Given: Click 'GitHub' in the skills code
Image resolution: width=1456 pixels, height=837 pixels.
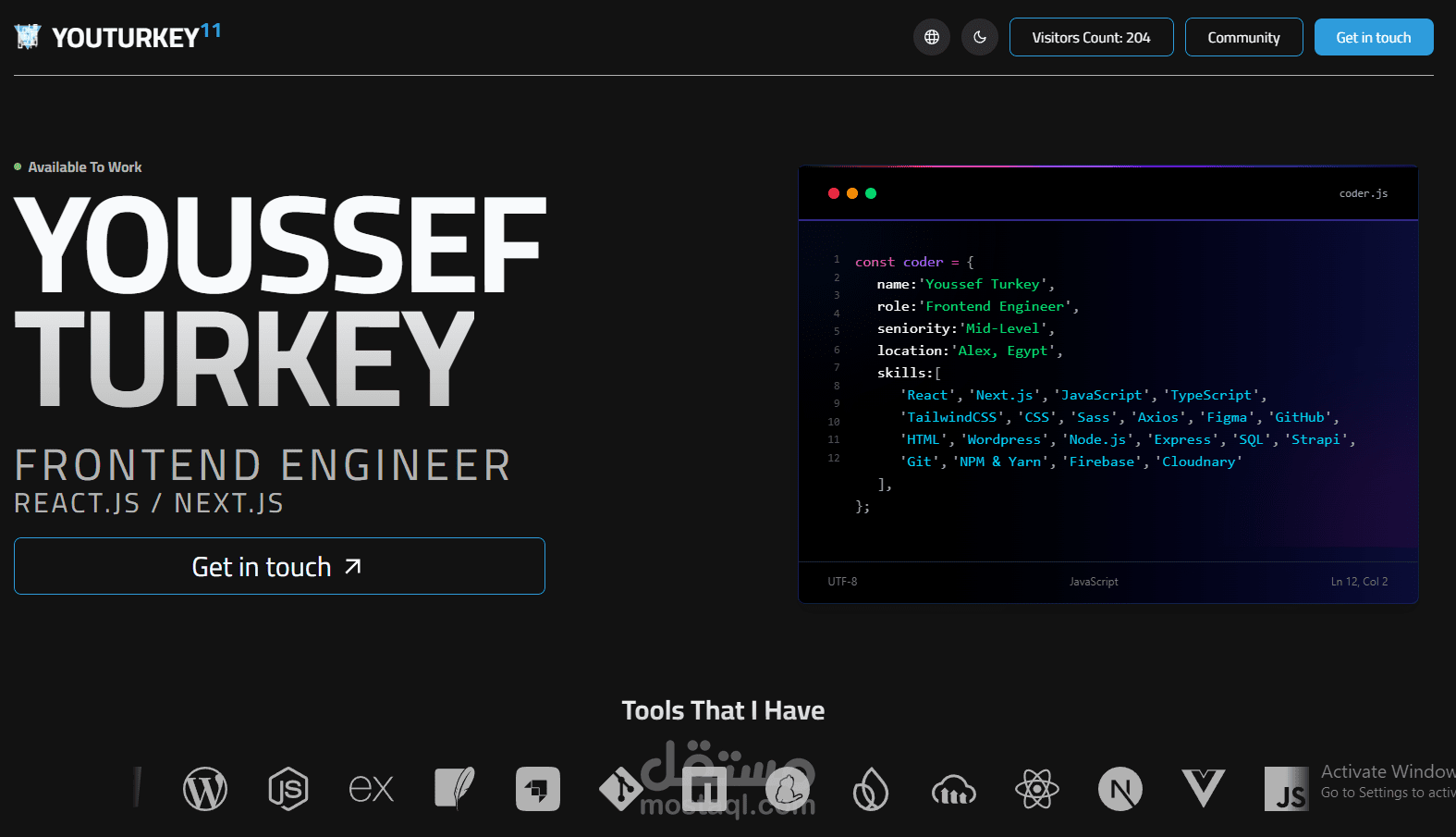Looking at the screenshot, I should pyautogui.click(x=1300, y=417).
